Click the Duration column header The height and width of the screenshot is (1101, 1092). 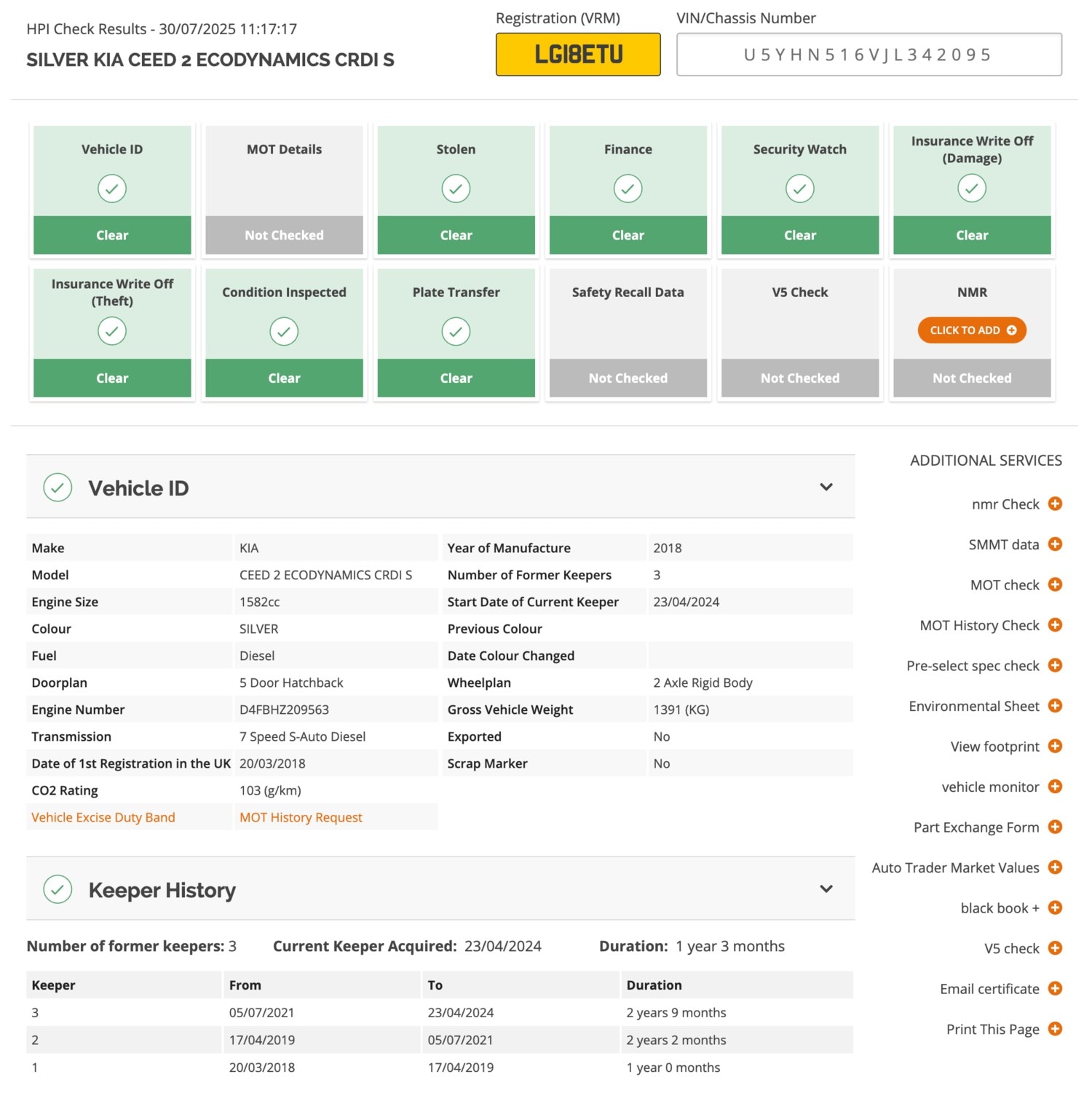[654, 985]
